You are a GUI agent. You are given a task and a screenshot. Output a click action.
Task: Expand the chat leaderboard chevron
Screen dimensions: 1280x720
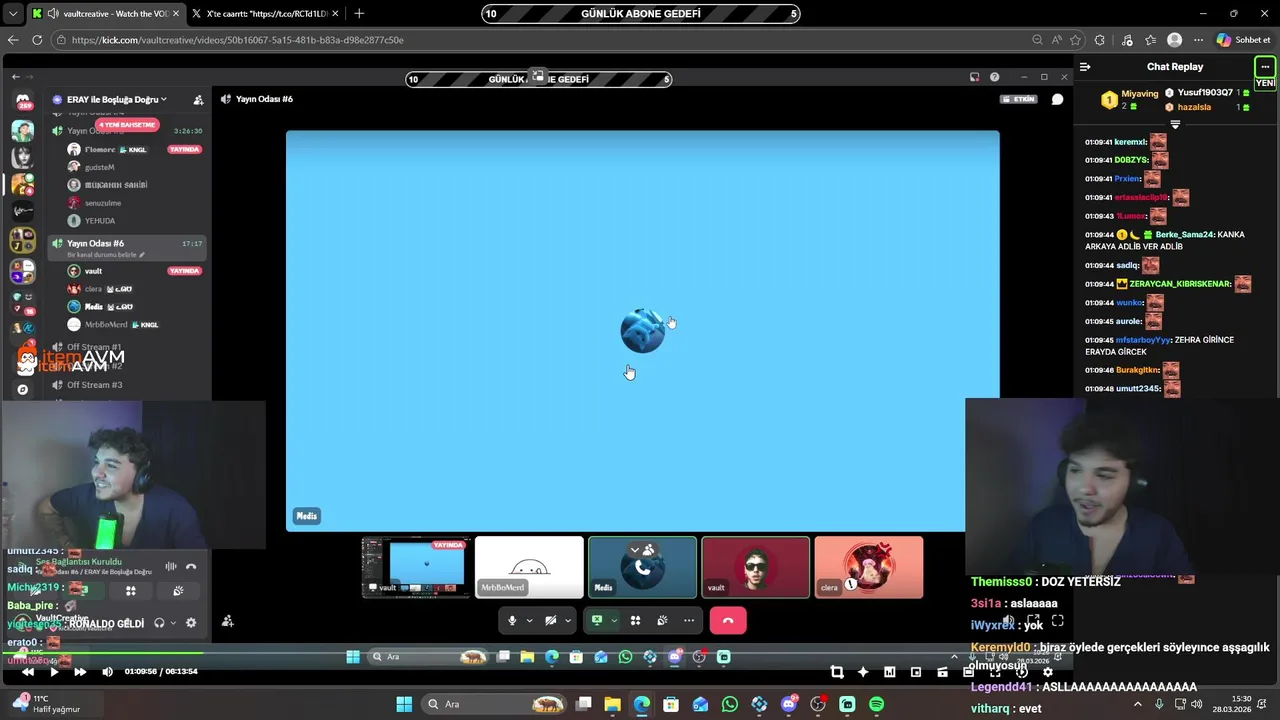pos(1175,125)
